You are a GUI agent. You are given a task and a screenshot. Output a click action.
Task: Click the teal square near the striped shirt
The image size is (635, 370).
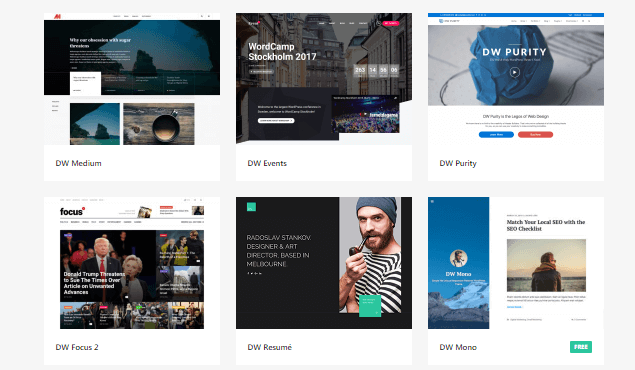370,306
